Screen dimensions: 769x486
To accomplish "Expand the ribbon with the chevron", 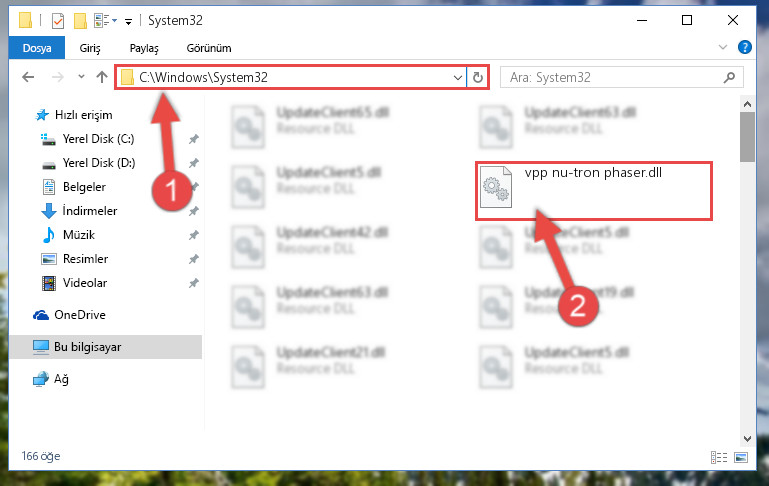I will tap(722, 47).
